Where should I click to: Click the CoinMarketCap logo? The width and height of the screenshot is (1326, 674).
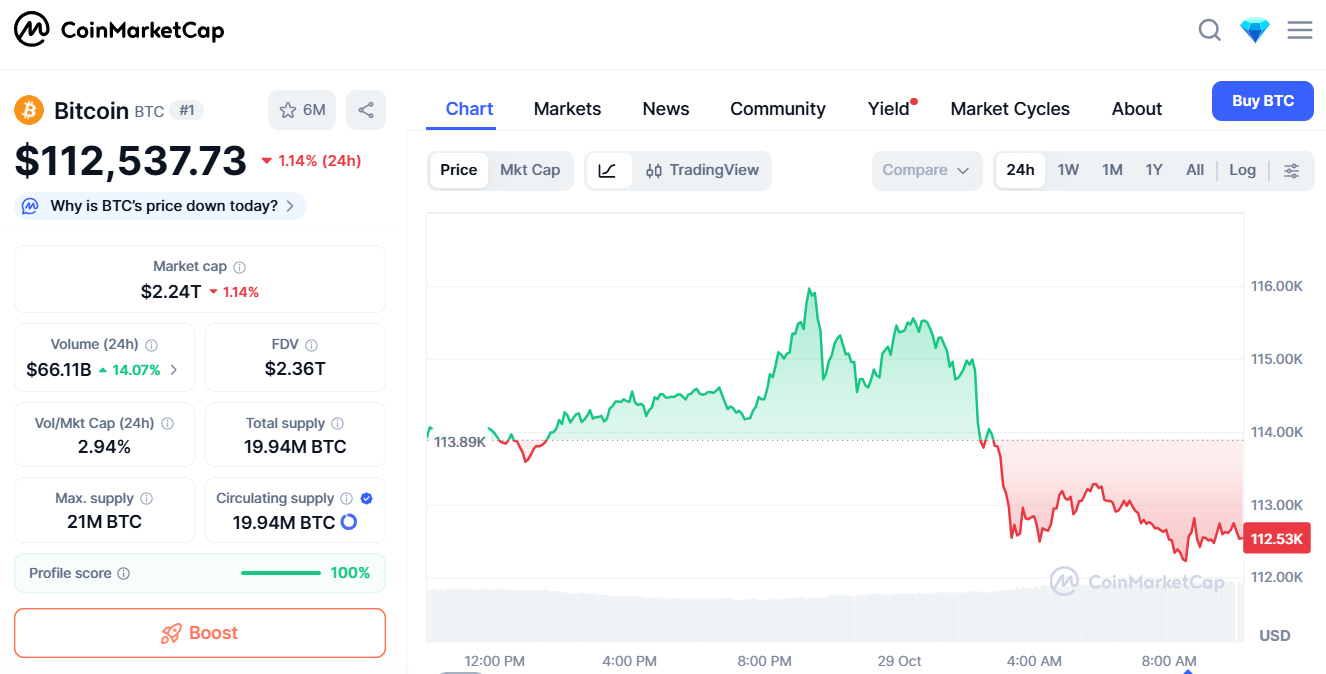[x=119, y=29]
